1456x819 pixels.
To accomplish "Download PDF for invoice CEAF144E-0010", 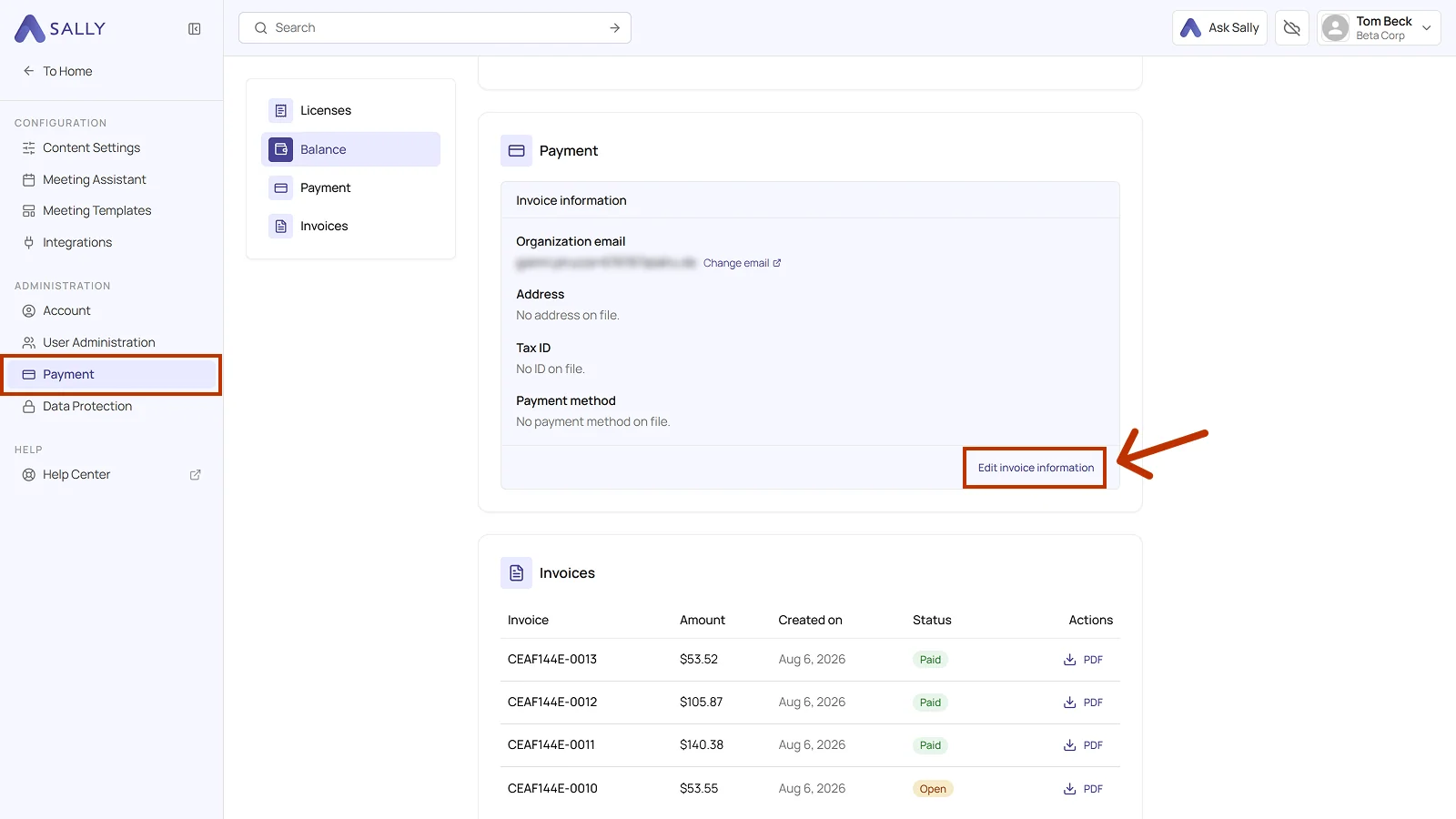I will coord(1083,789).
